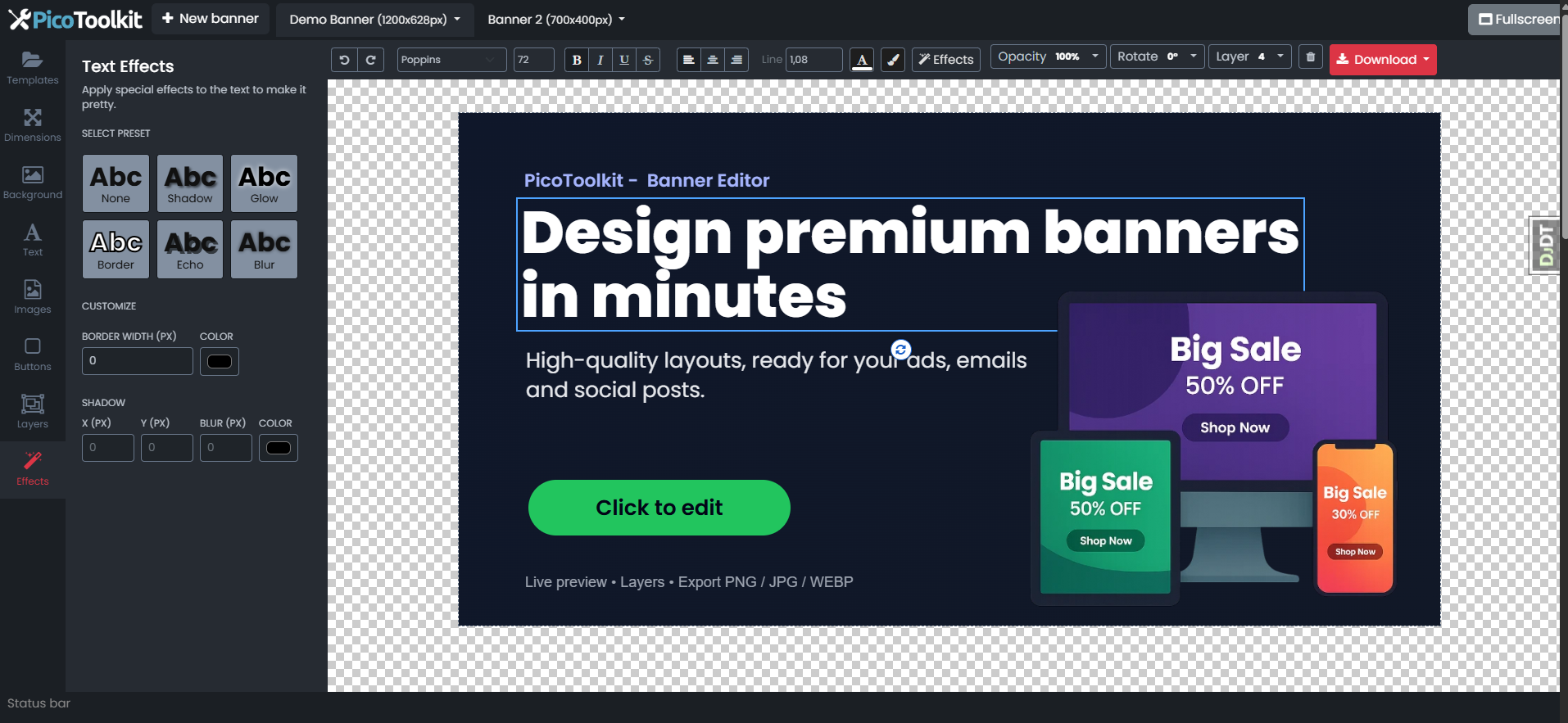1568x723 pixels.
Task: Select the Echo text preset
Action: pos(190,249)
